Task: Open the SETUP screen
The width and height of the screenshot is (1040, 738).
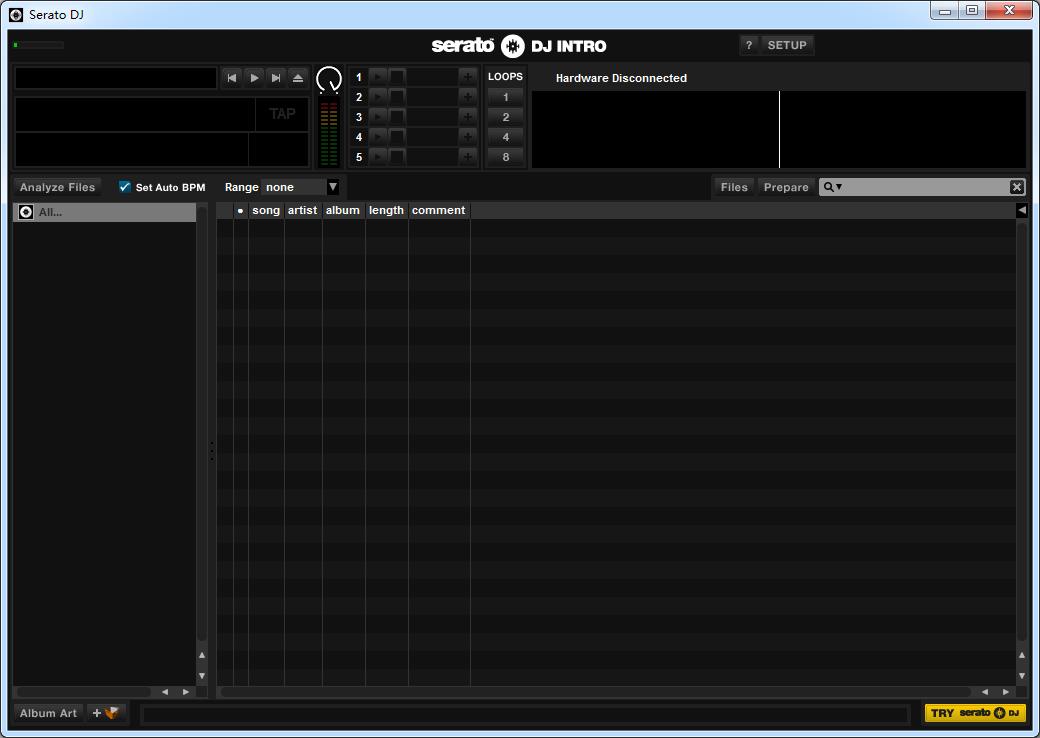Action: [x=787, y=45]
